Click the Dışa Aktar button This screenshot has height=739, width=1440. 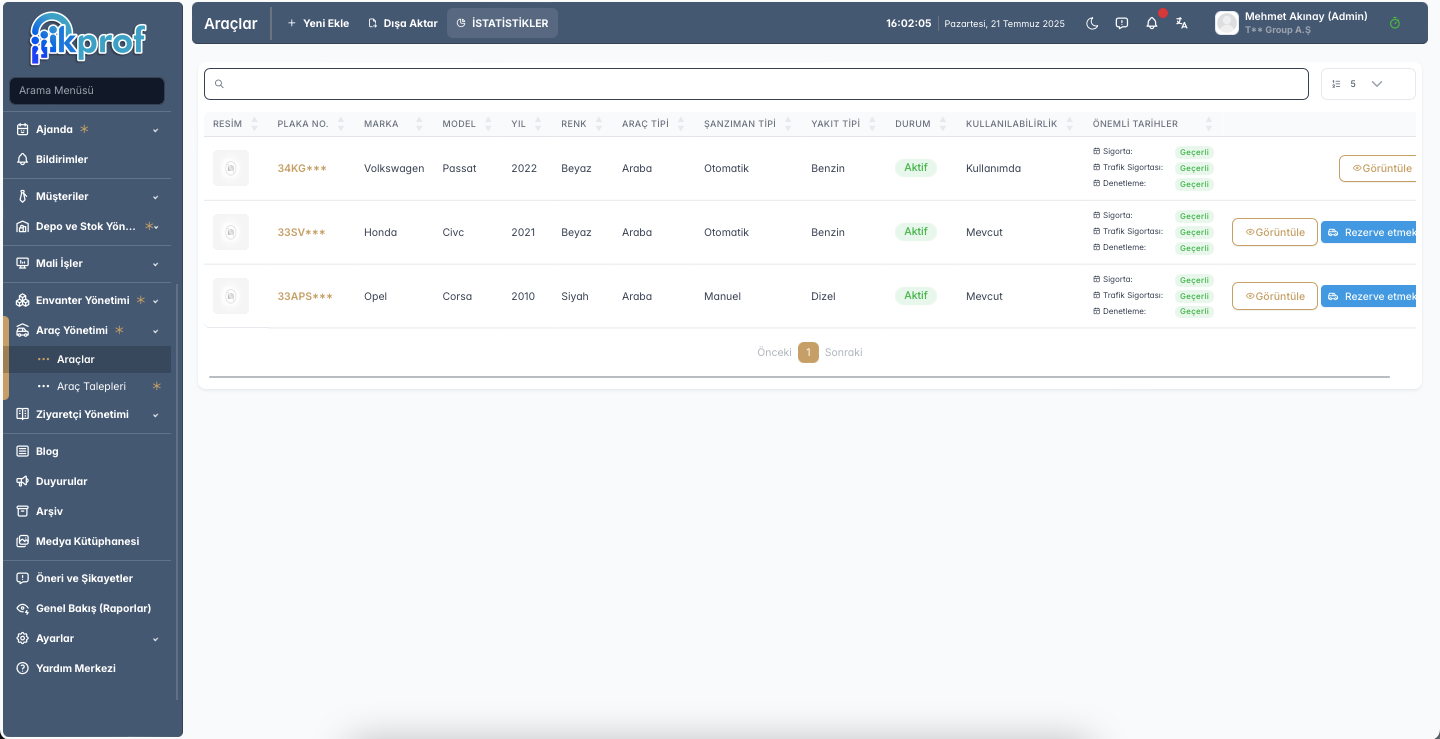(x=403, y=23)
